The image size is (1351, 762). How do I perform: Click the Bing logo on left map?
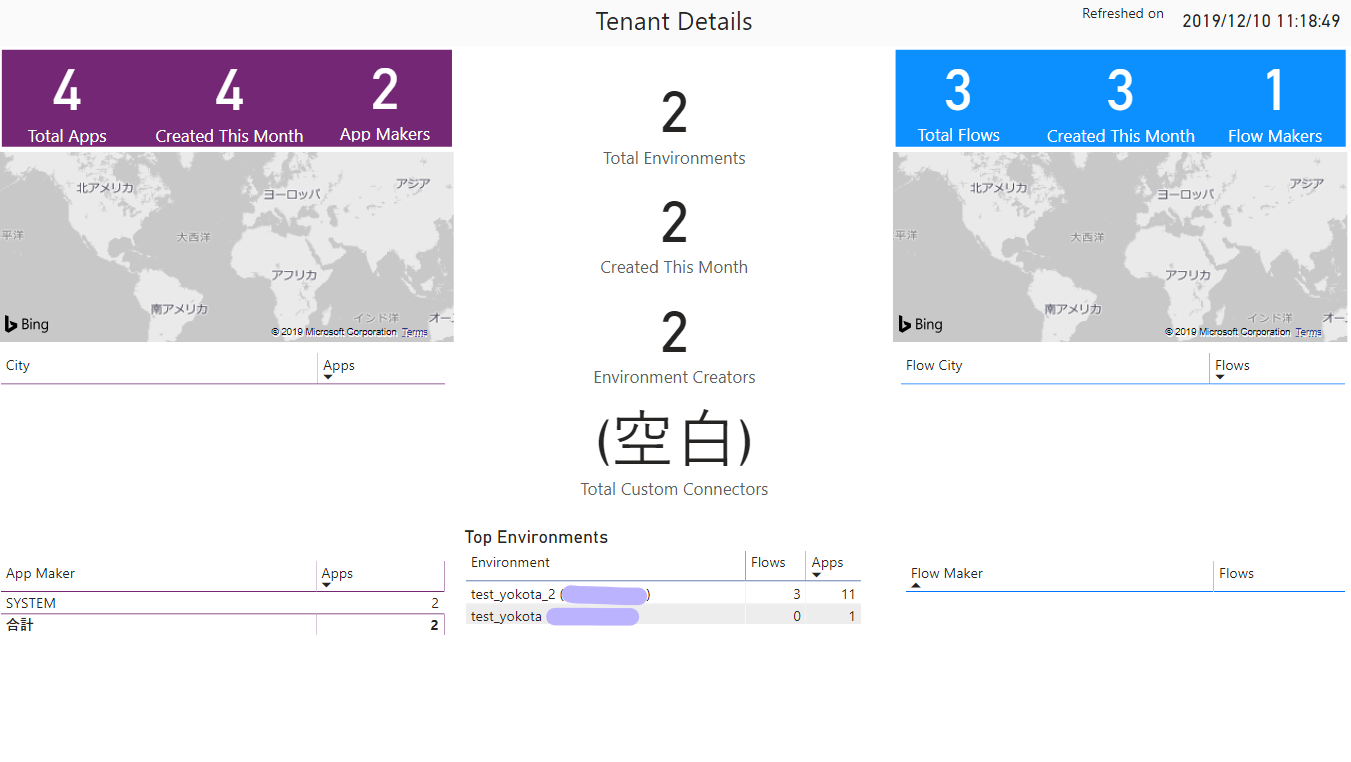[x=27, y=324]
